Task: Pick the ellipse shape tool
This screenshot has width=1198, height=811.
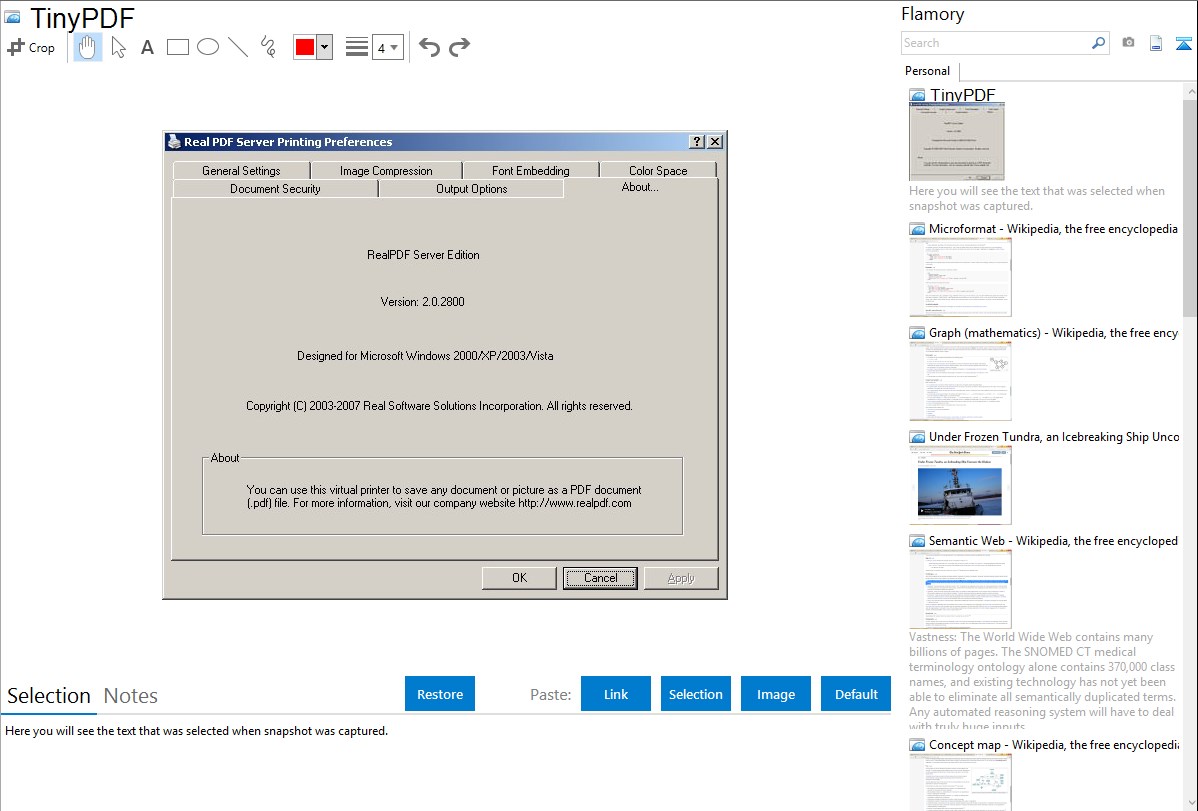Action: pyautogui.click(x=208, y=47)
